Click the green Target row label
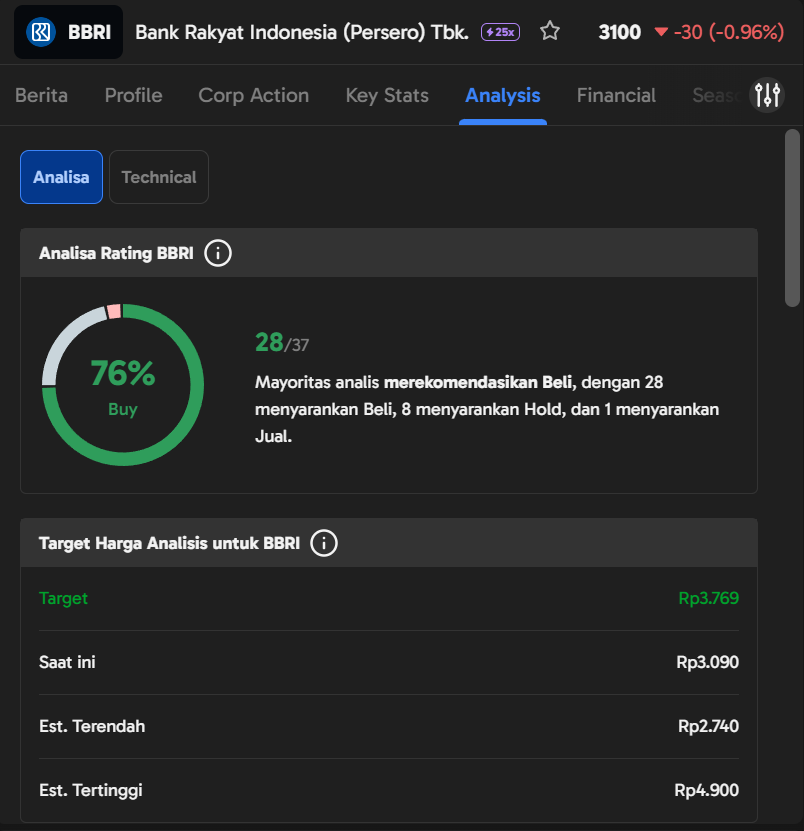804x831 pixels. 64,598
